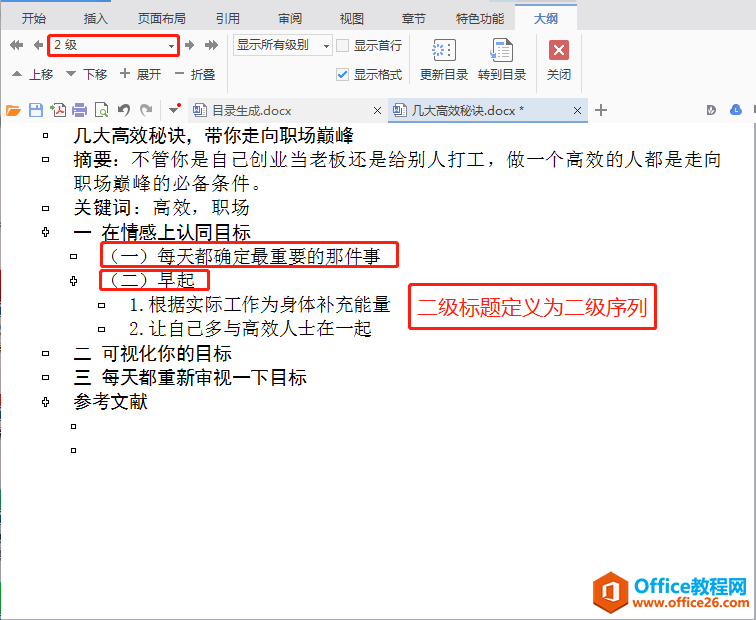Viewport: 756px width, 620px height.
Task: Click the print preview icon
Action: point(101,110)
